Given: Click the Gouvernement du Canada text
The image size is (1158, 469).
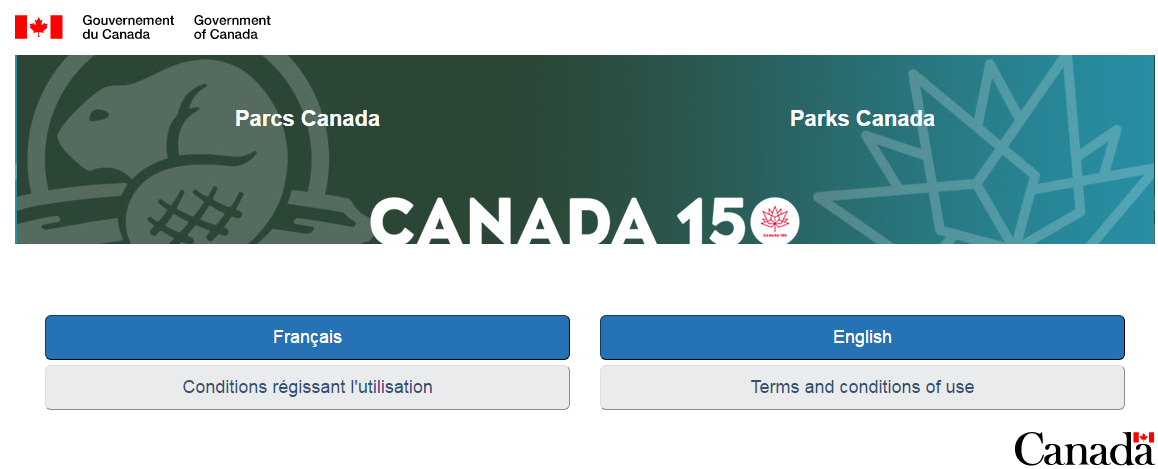Looking at the screenshot, I should click(x=127, y=27).
